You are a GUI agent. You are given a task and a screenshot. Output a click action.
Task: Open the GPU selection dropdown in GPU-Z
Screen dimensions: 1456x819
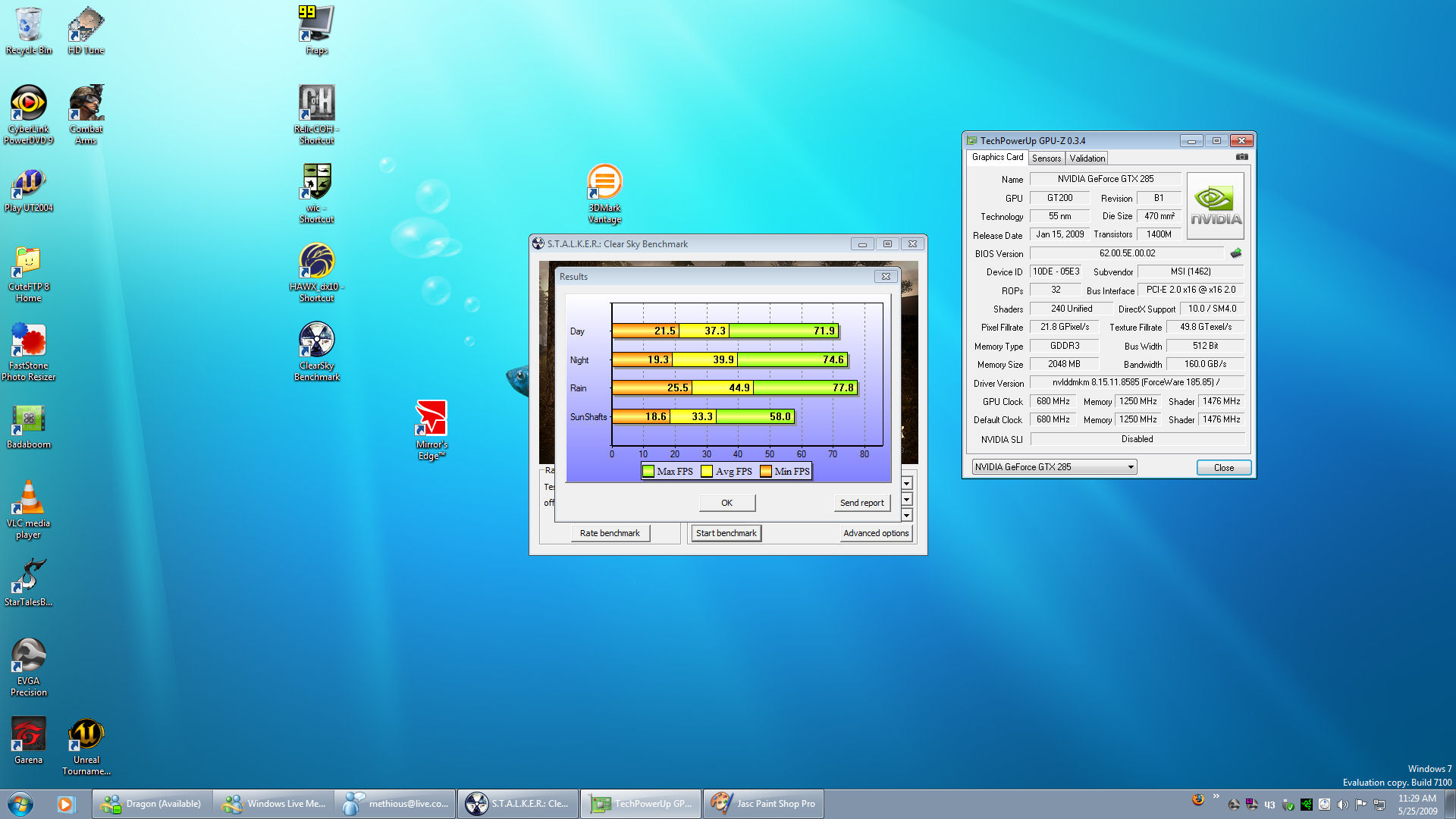click(1054, 467)
